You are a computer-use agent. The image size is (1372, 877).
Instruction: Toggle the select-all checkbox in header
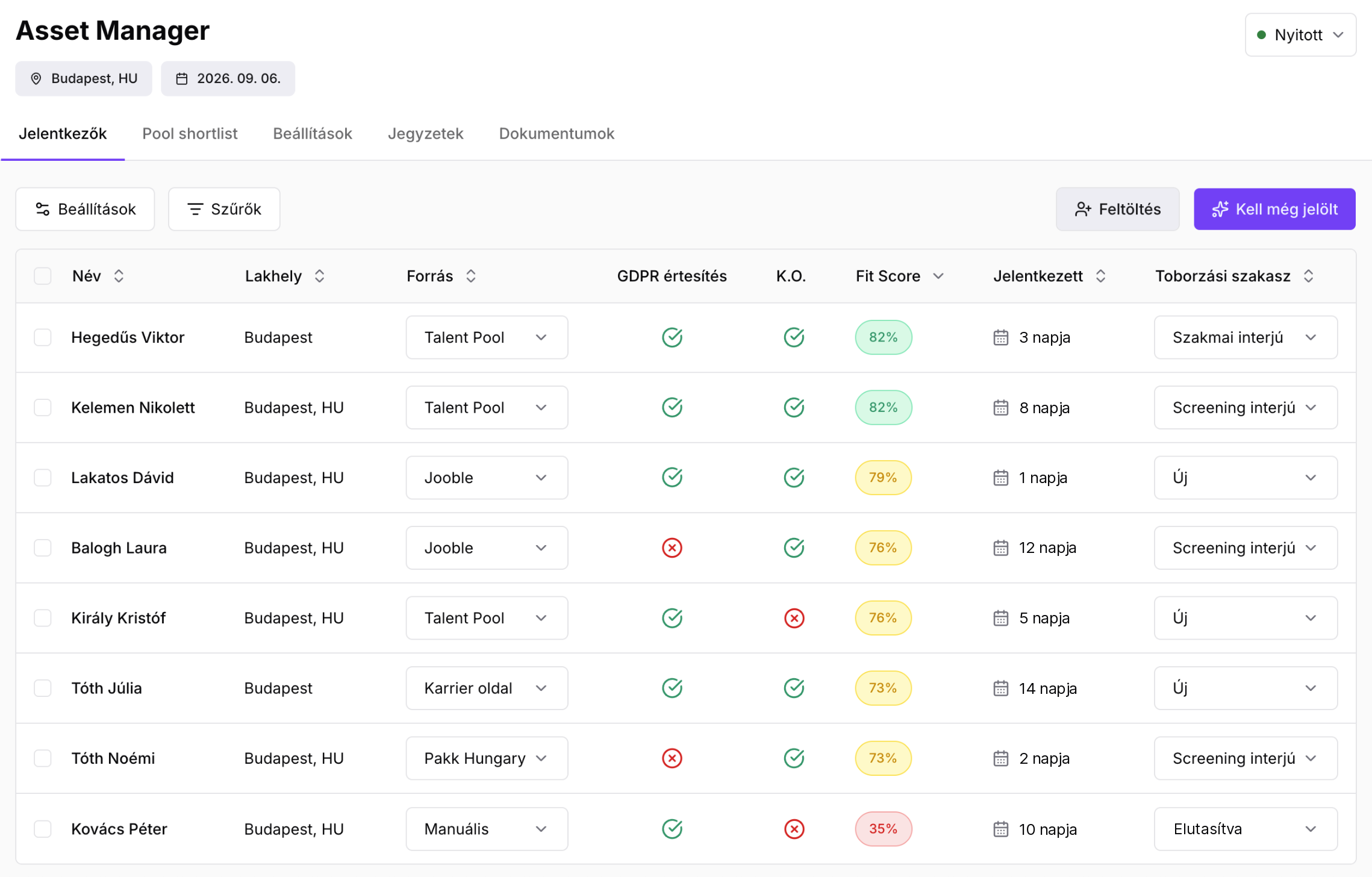(43, 276)
